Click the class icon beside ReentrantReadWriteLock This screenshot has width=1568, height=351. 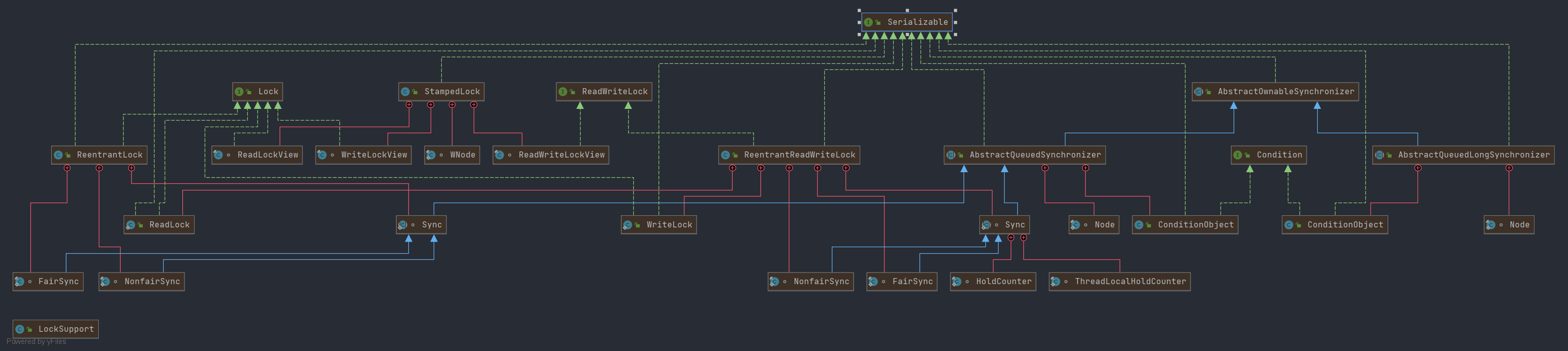pos(725,155)
